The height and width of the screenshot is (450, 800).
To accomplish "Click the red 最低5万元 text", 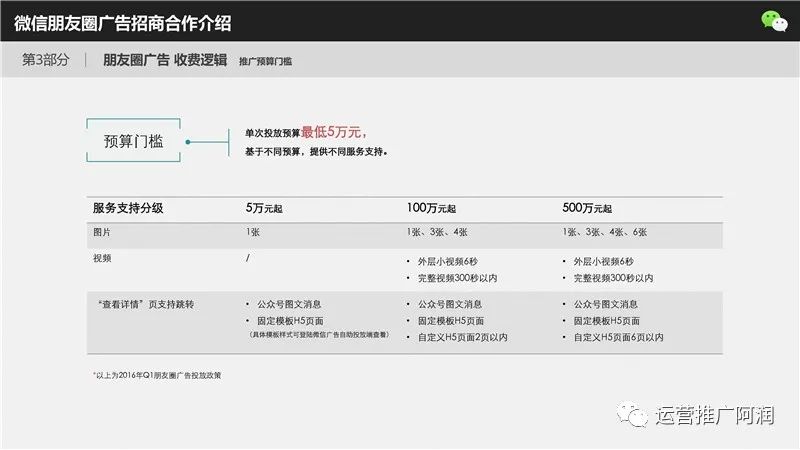I will pos(333,132).
